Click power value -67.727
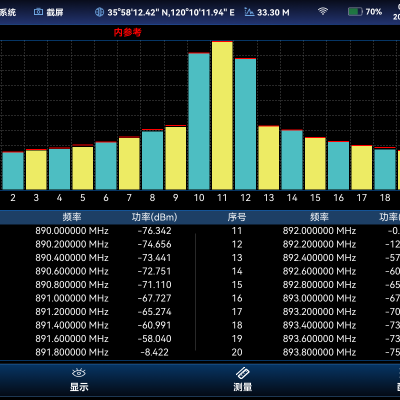This screenshot has width=400, height=400. click(155, 298)
